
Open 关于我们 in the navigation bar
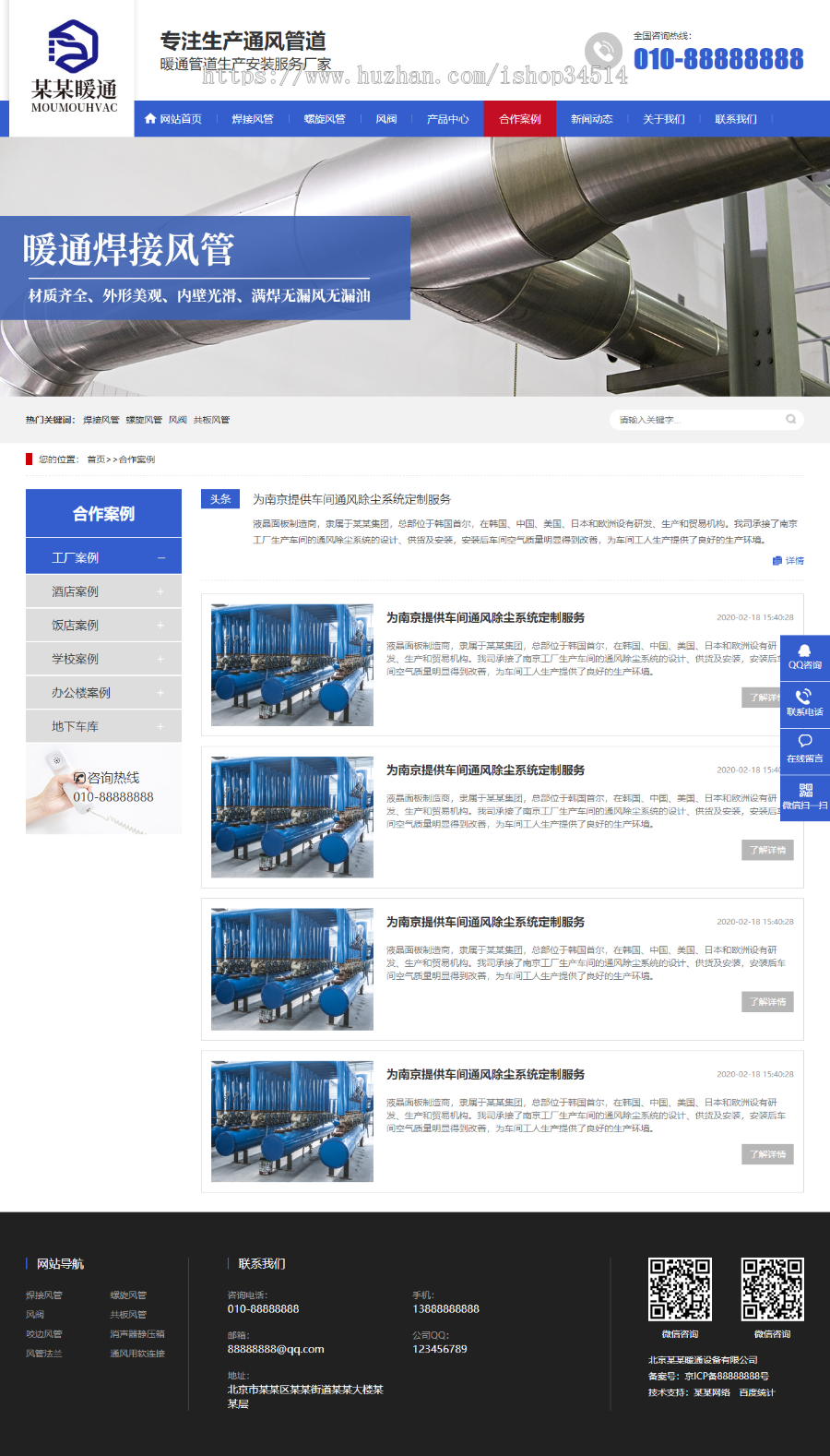pyautogui.click(x=664, y=119)
